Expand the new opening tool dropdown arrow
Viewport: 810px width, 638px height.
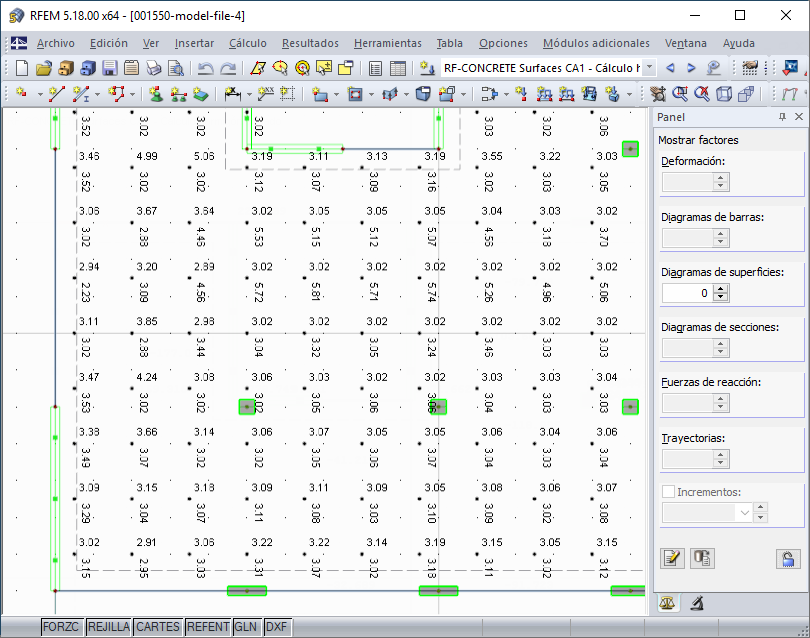(x=371, y=94)
